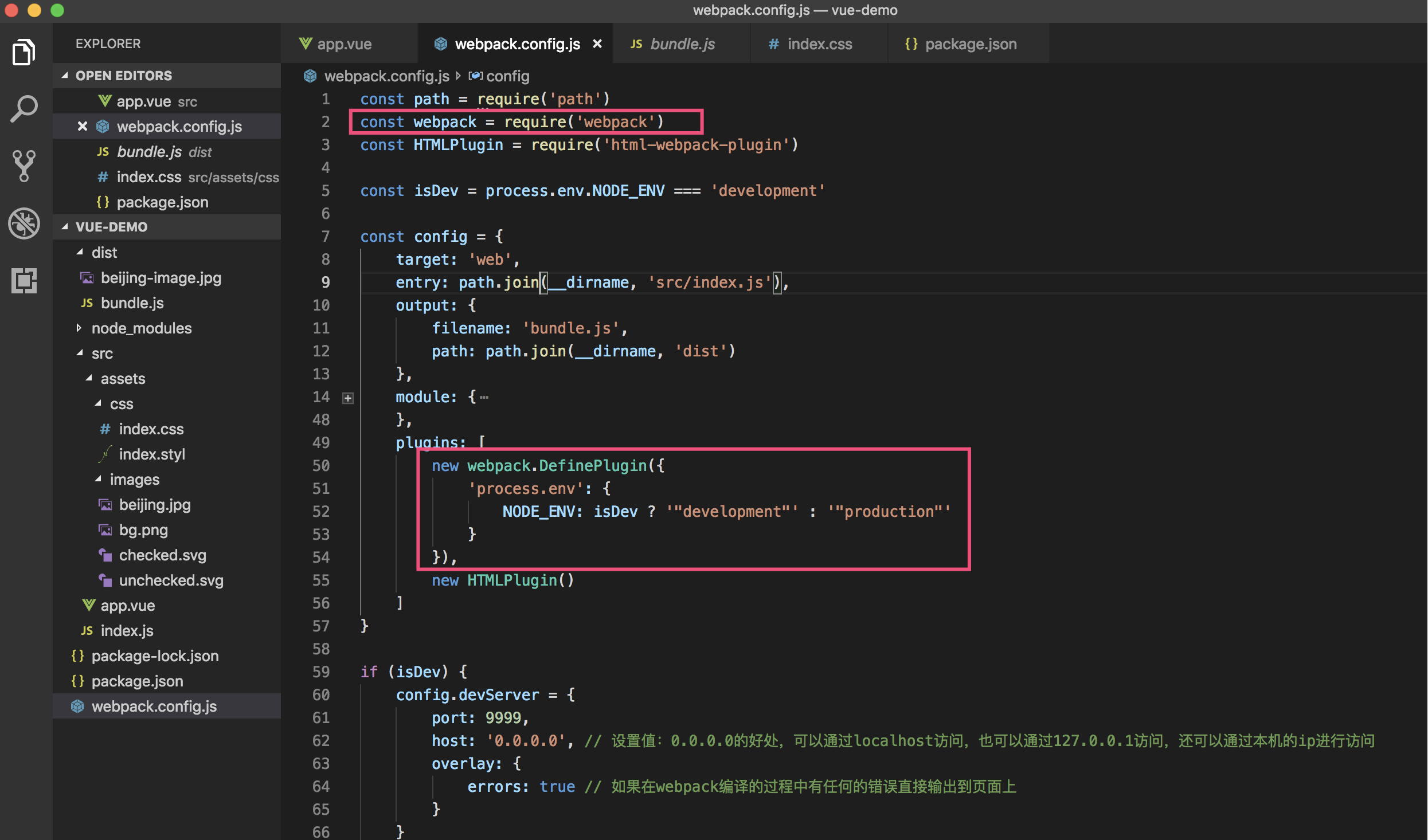
Task: Open the Search view in the activity bar
Action: point(24,109)
